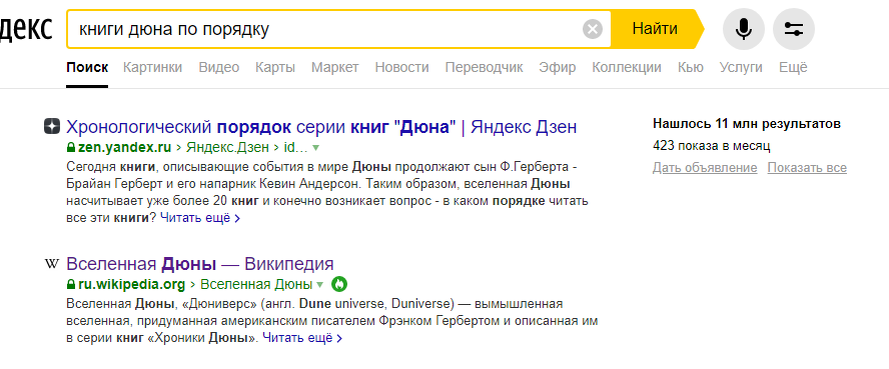Open search settings sliders icon
The image size is (889, 369).
pyautogui.click(x=794, y=29)
